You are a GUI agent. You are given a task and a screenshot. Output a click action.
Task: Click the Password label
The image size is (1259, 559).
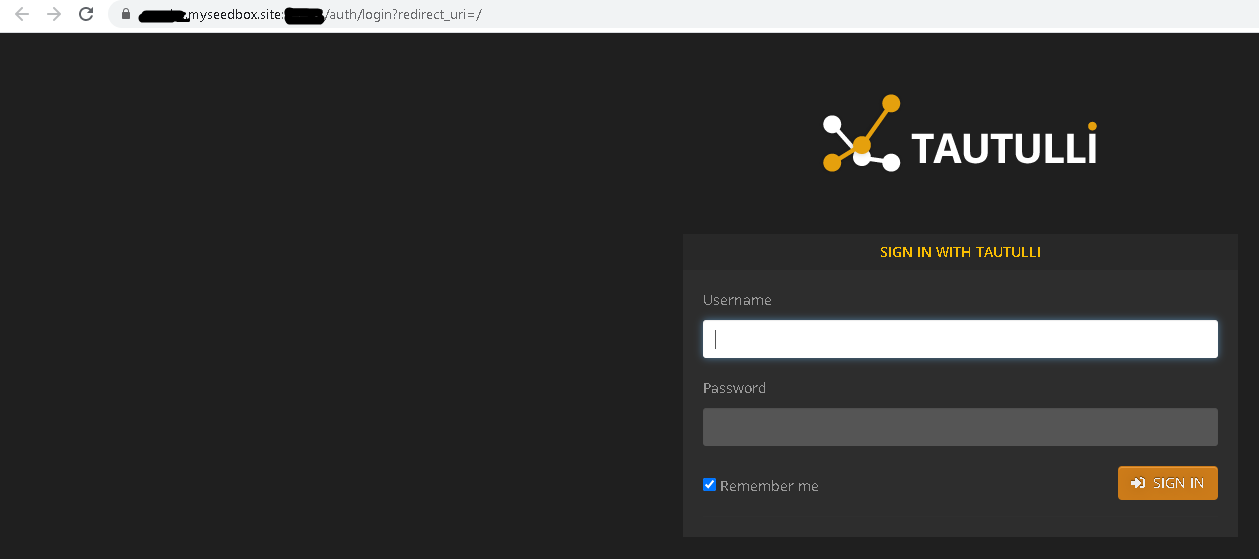pos(734,388)
